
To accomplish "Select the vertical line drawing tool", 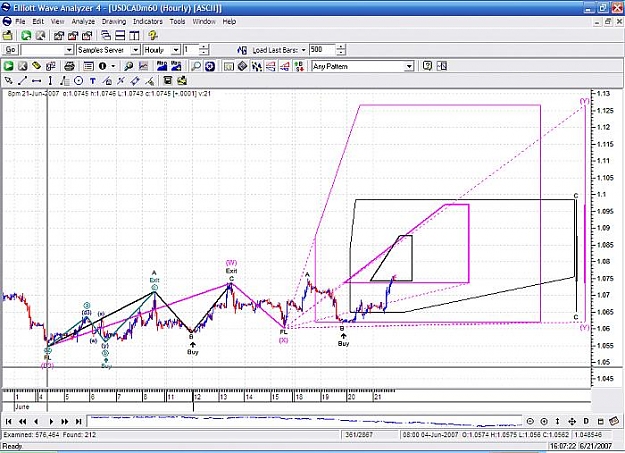I will coord(50,81).
